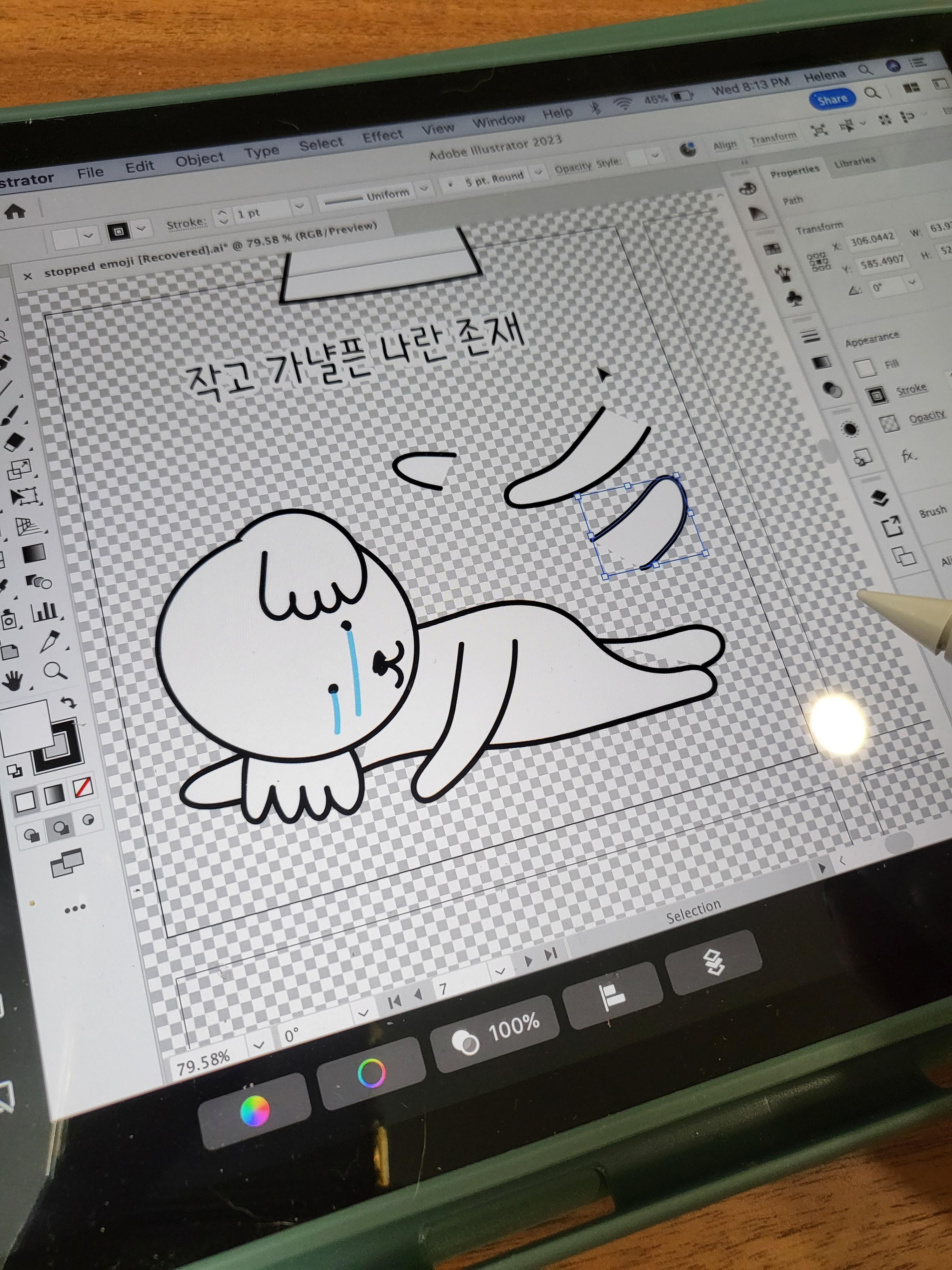Open Edit Toolbar three dots
952x1270 pixels.
pyautogui.click(x=75, y=908)
